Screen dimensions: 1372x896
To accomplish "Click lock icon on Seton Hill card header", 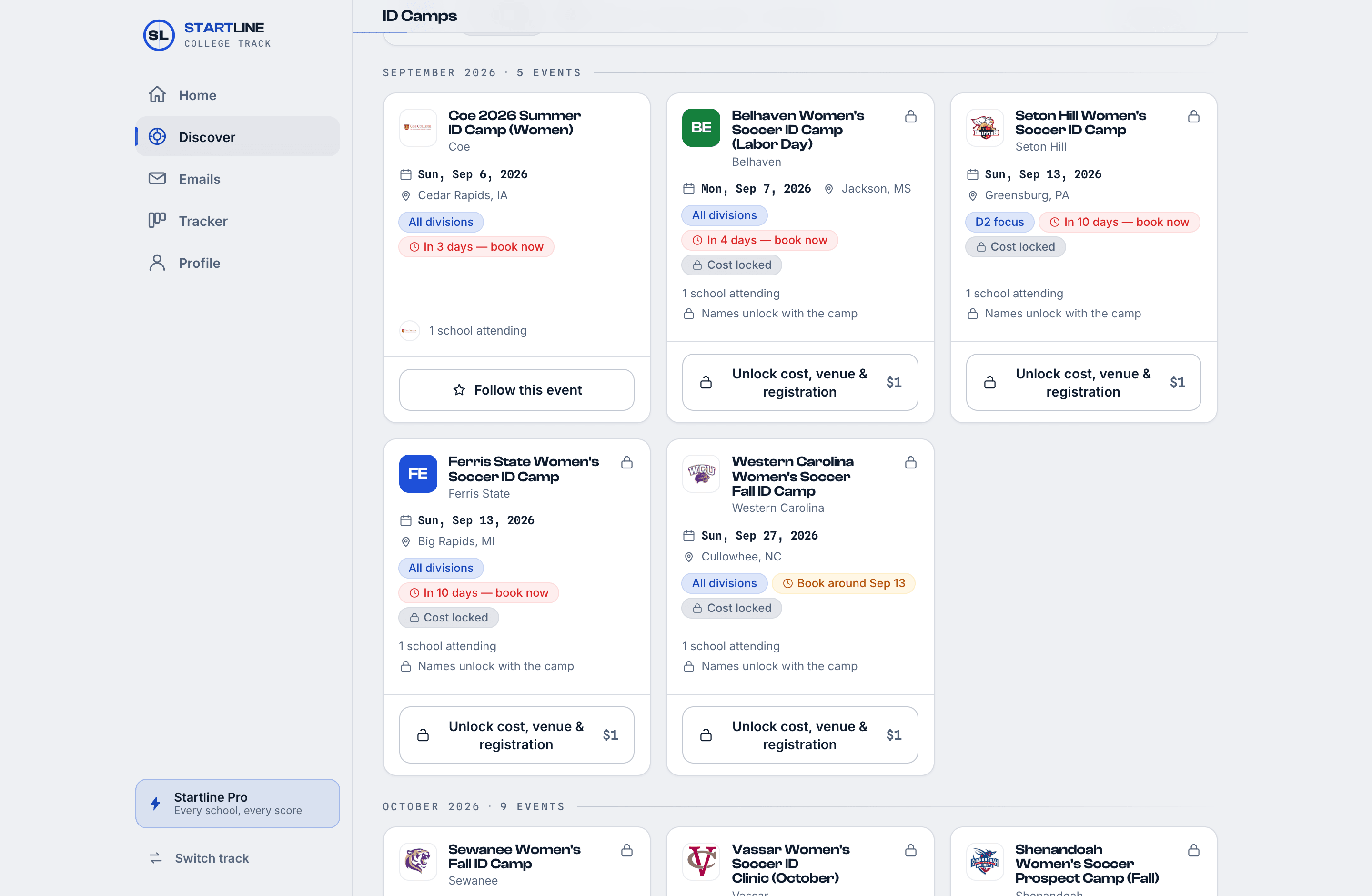I will pos(1194,116).
